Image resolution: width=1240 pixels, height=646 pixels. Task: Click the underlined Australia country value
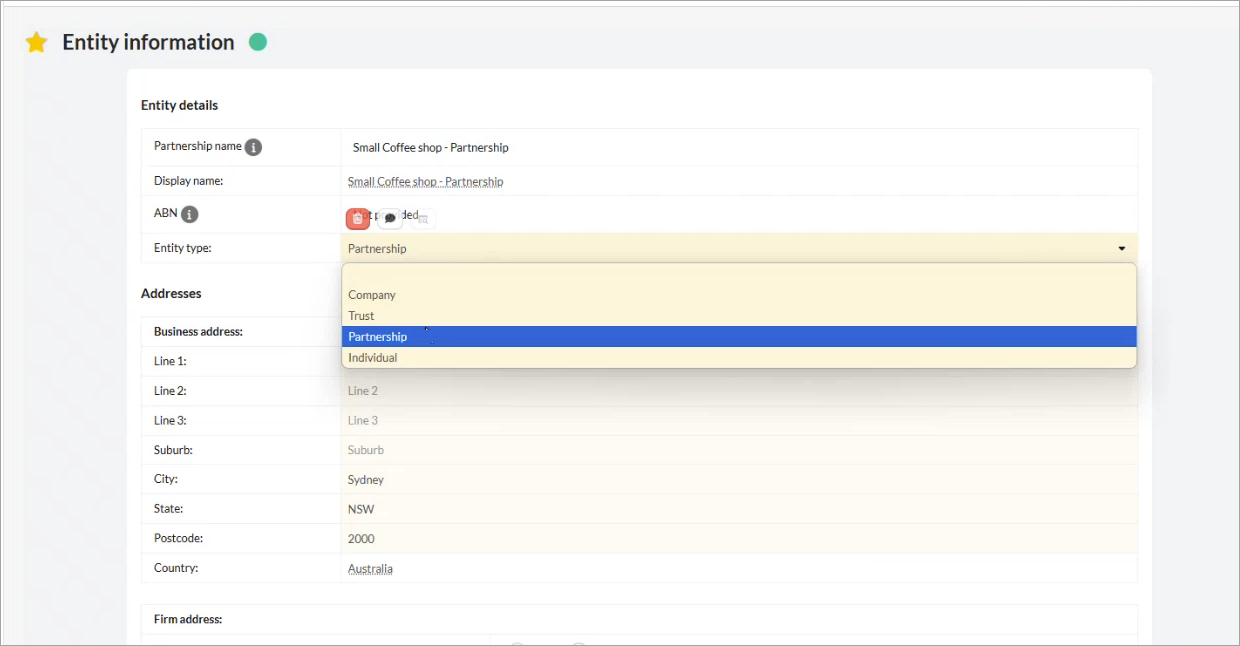pos(370,569)
